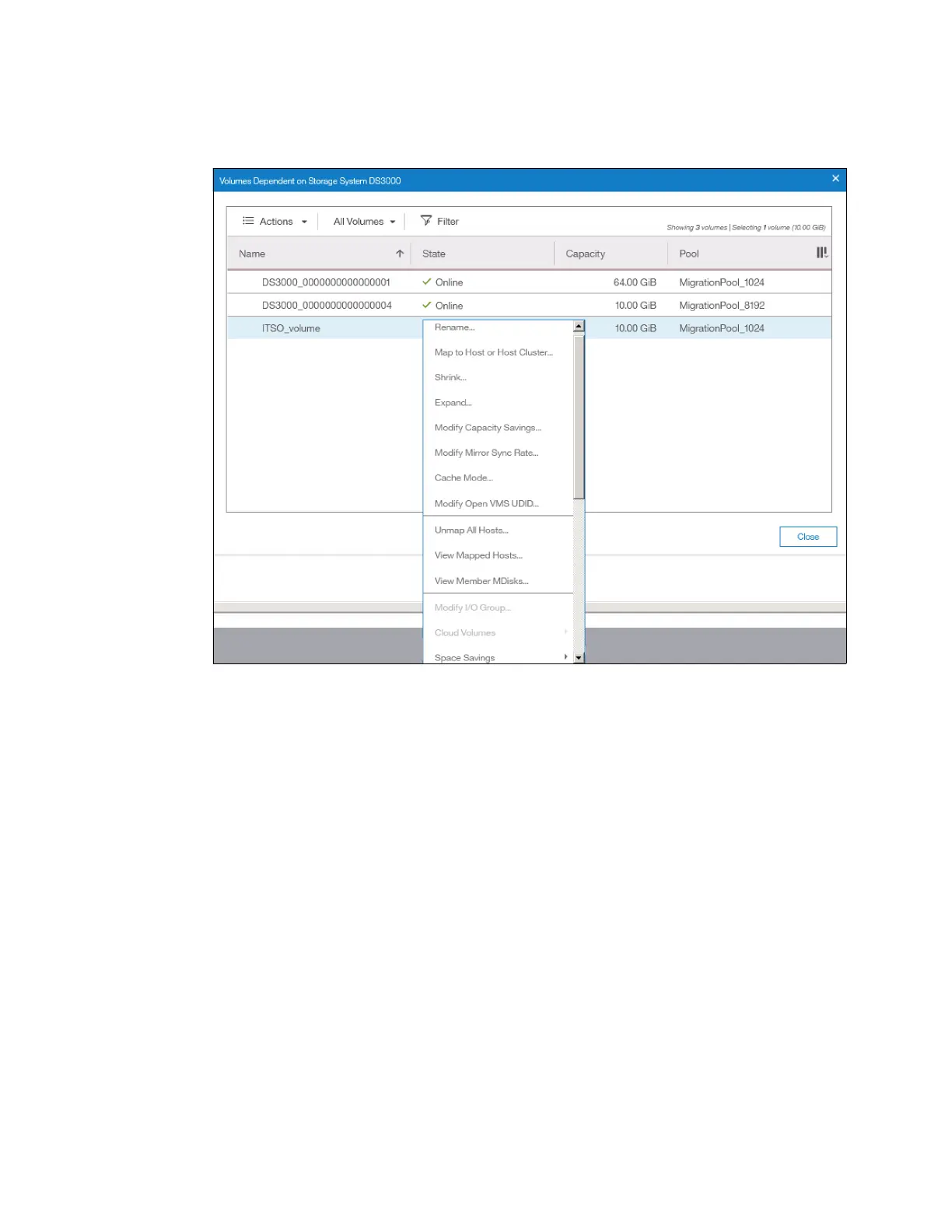
Task: Close the Volumes Dependent dialog via X
Action: pyautogui.click(x=835, y=178)
